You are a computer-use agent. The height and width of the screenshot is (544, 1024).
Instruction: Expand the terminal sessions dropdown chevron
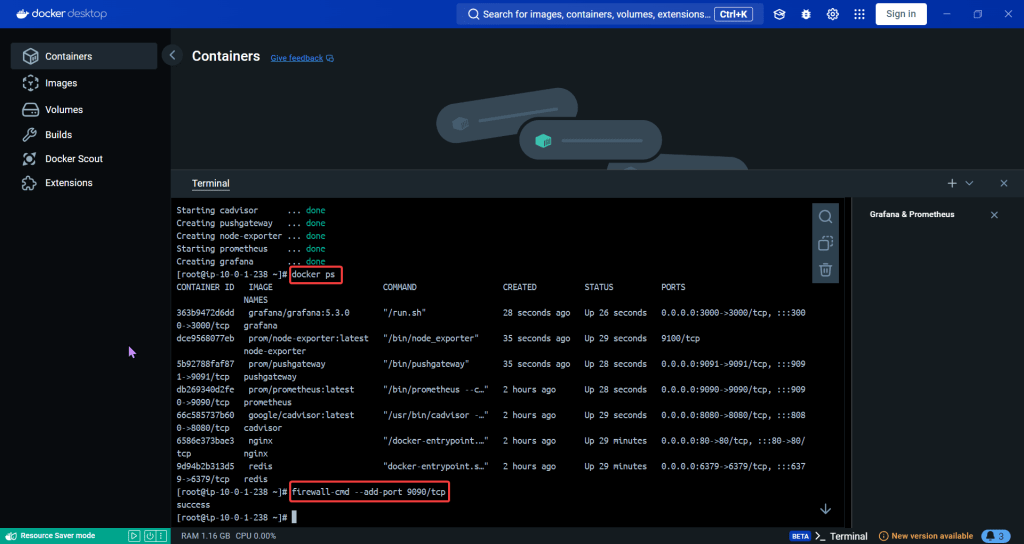[x=969, y=184]
